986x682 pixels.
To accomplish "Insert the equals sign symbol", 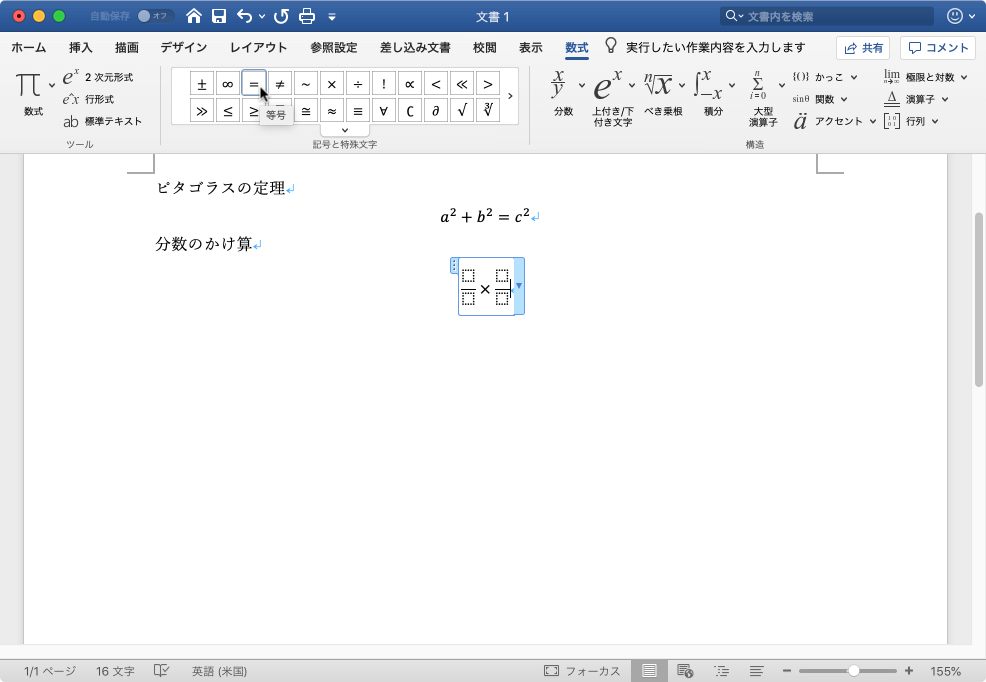I will [254, 84].
